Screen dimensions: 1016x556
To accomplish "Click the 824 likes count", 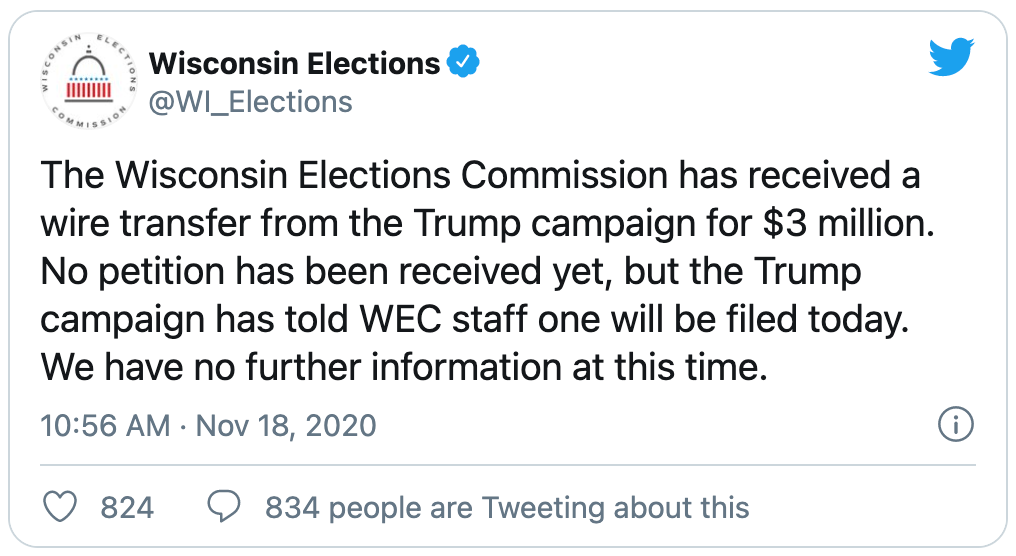I will click(127, 507).
